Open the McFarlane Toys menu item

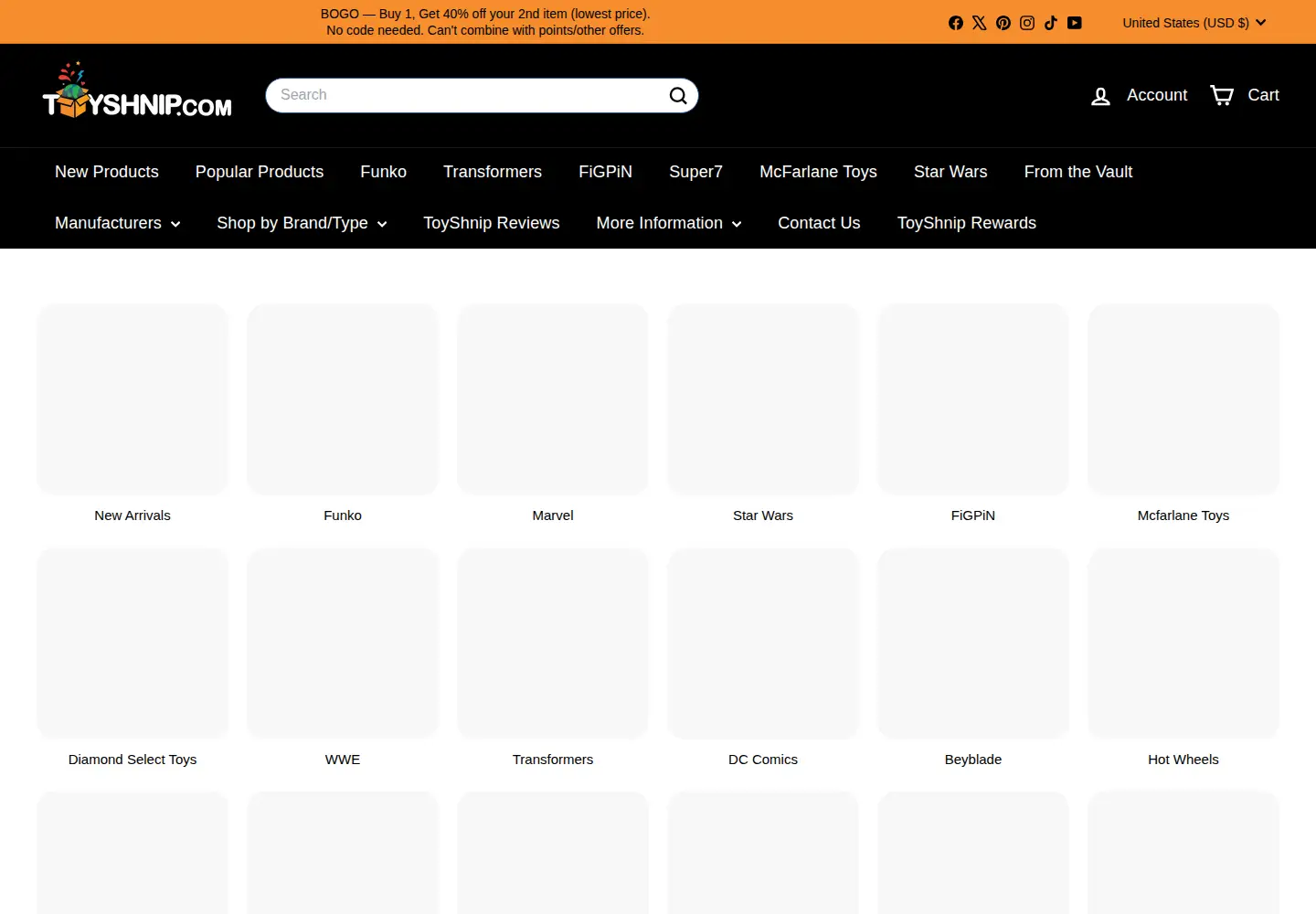tap(818, 172)
